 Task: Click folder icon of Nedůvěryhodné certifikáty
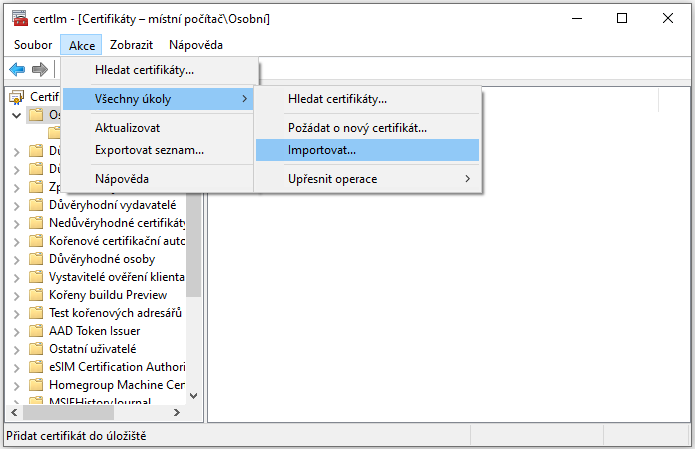pos(36,223)
